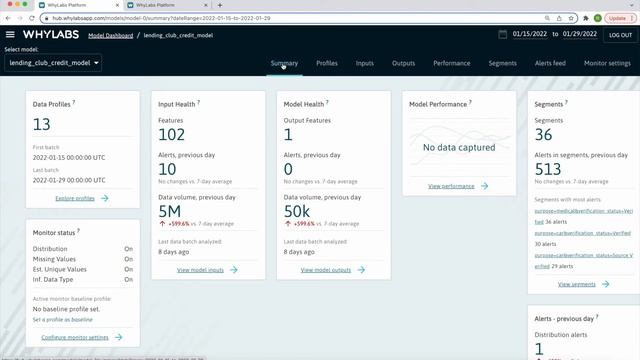Open the lending_club_credit_model model dropdown

click(x=53, y=63)
